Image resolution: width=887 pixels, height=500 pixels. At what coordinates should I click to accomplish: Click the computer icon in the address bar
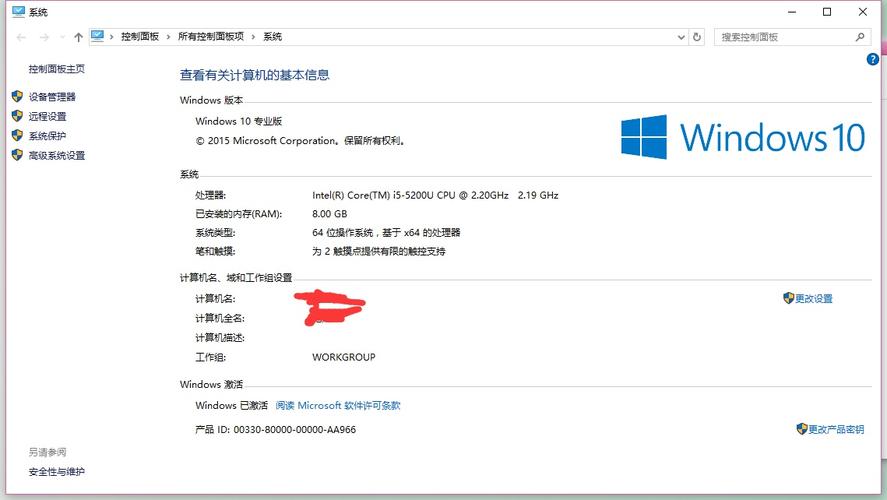(97, 36)
